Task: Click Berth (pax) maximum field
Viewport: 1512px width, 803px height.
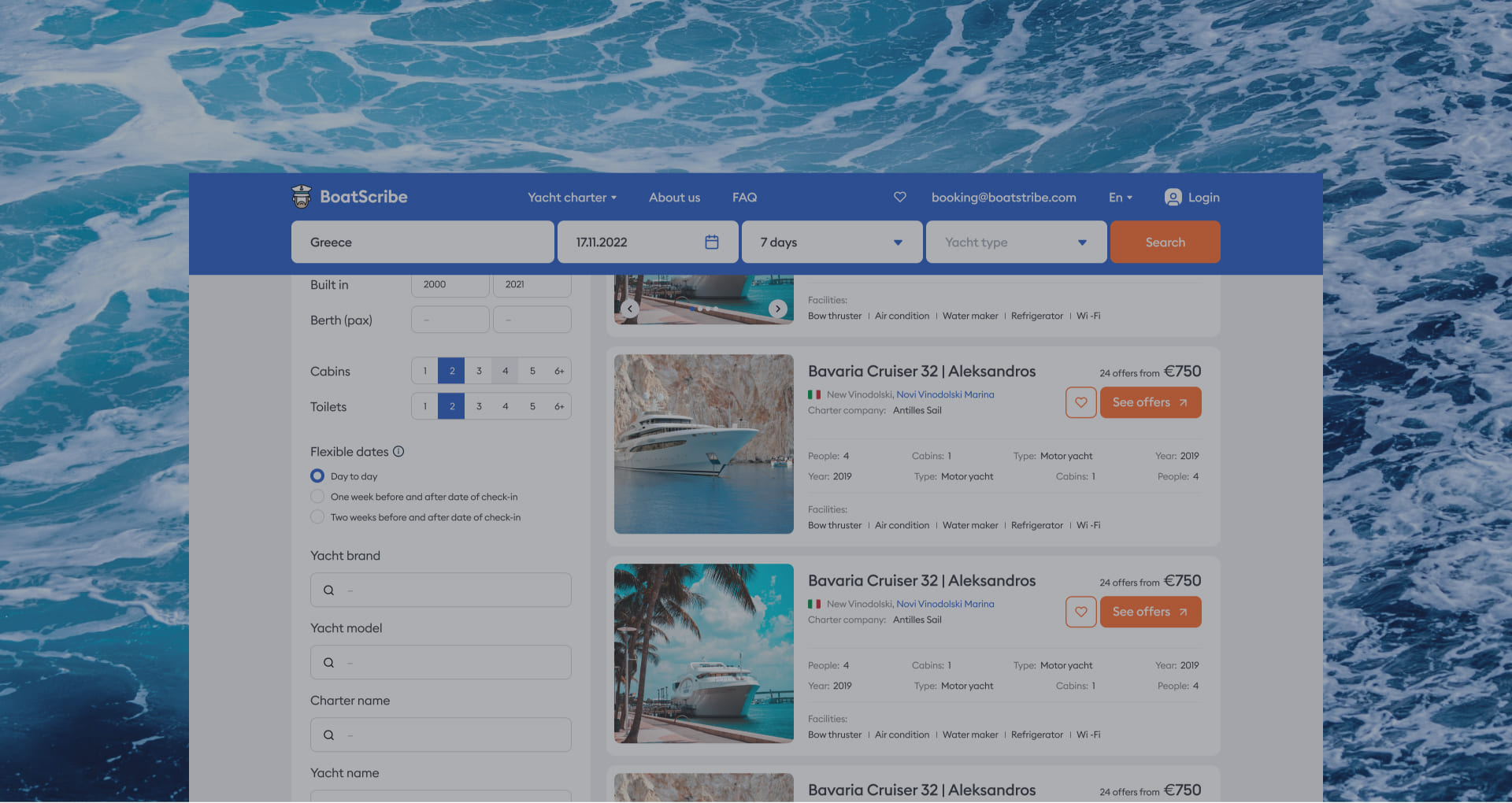Action: point(532,320)
